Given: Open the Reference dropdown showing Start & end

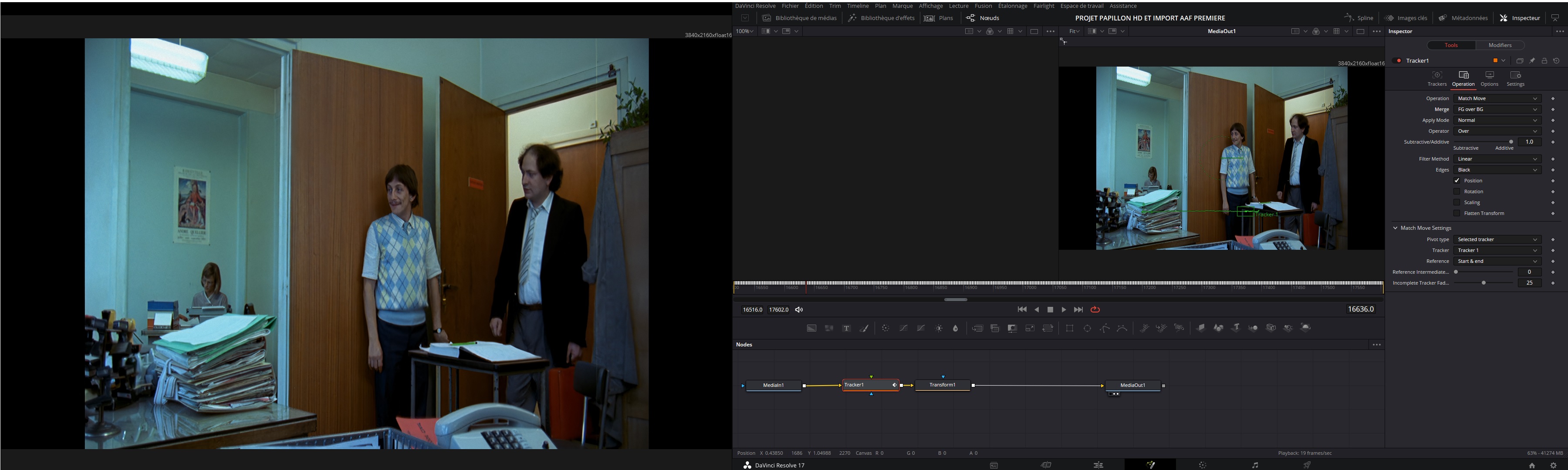Looking at the screenshot, I should [x=1497, y=262].
